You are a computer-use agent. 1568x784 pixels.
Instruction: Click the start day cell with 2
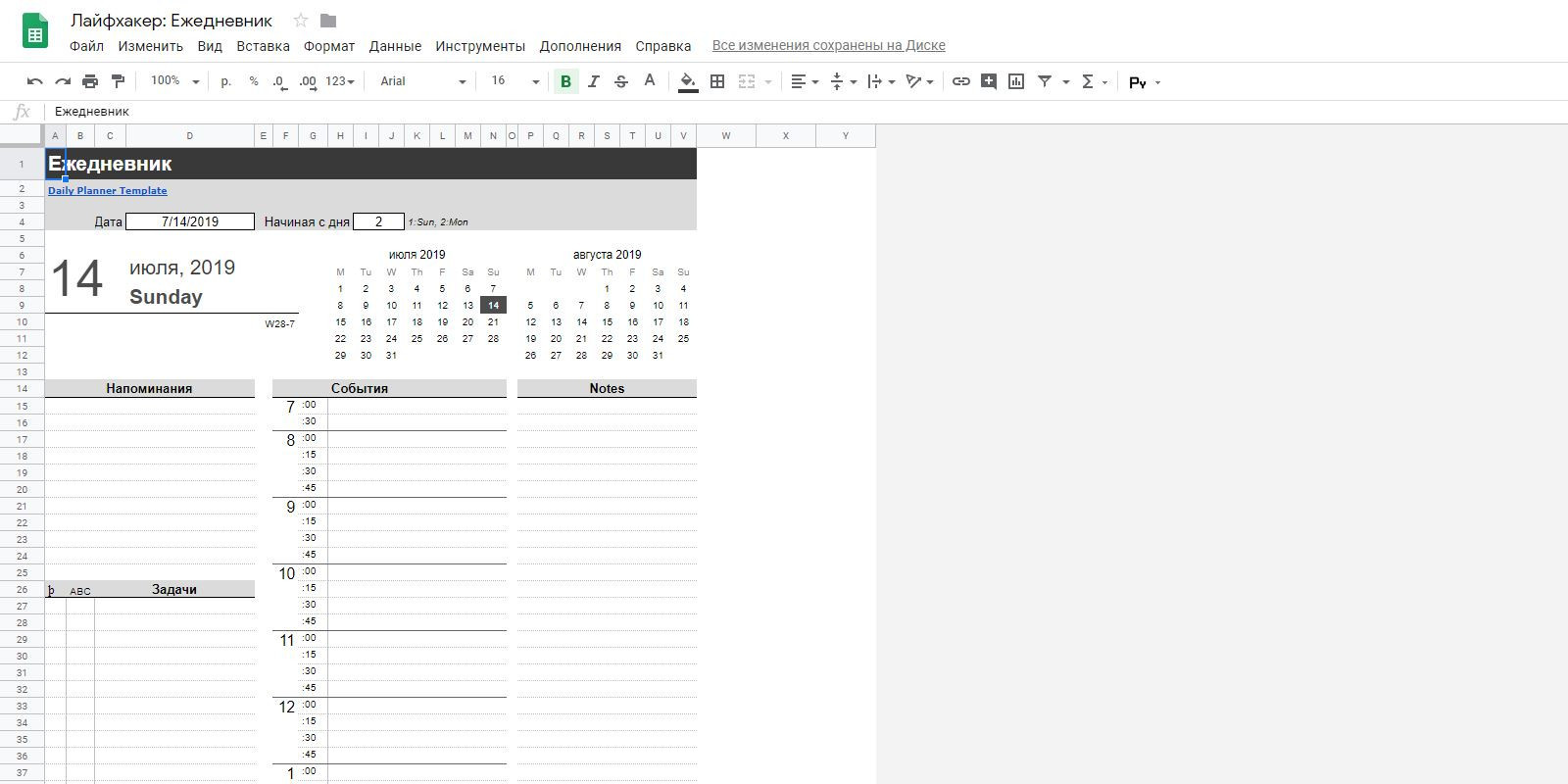pyautogui.click(x=378, y=221)
